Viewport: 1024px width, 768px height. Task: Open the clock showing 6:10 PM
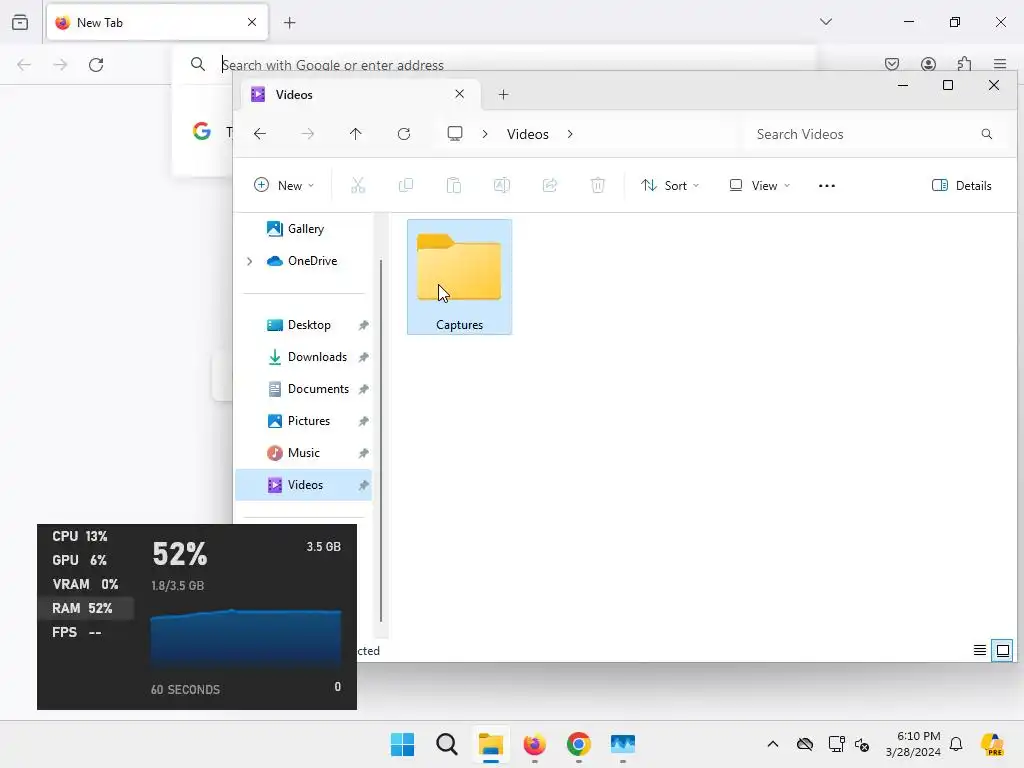(913, 744)
